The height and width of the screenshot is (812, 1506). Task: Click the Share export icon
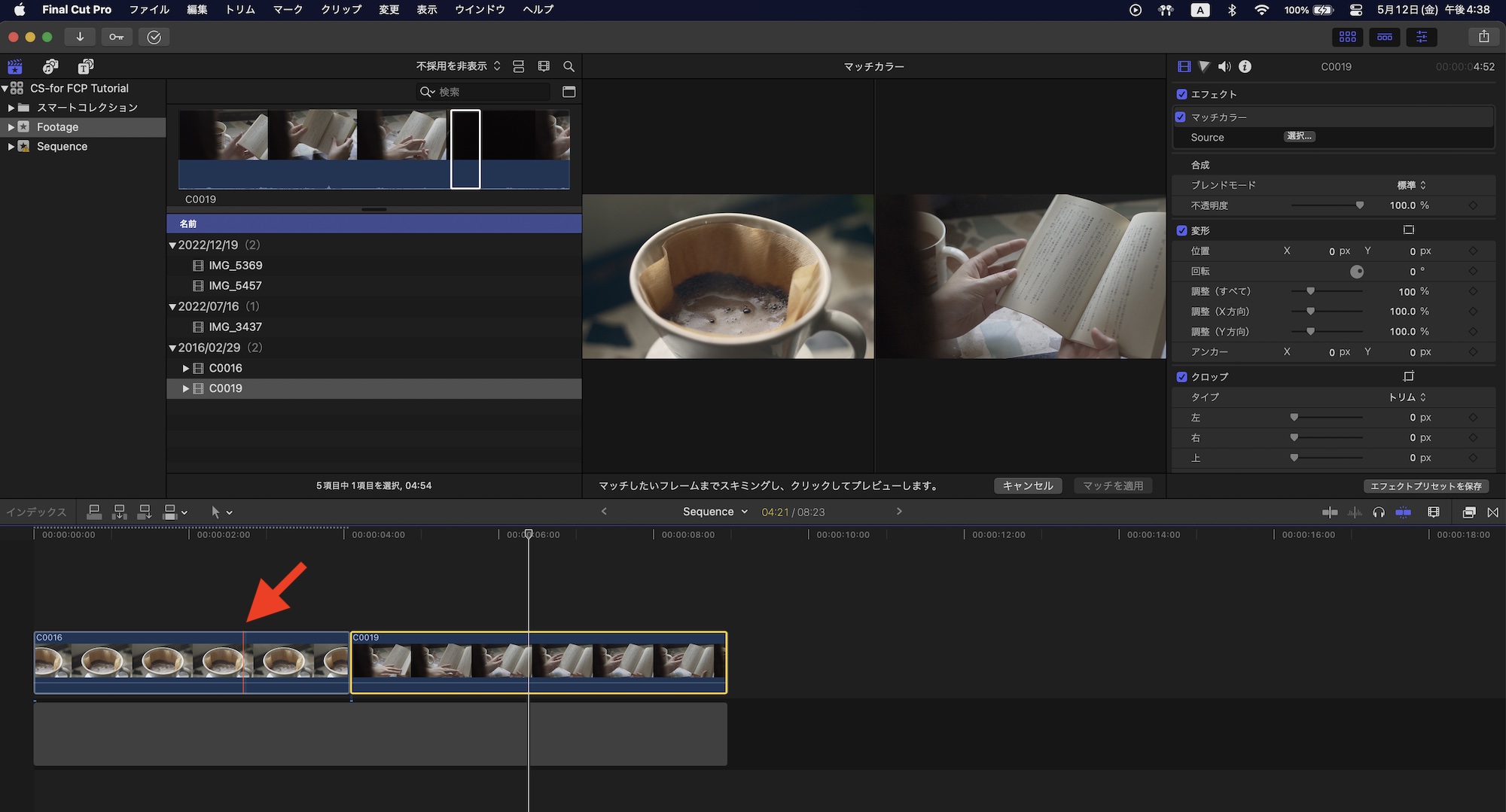click(1483, 37)
